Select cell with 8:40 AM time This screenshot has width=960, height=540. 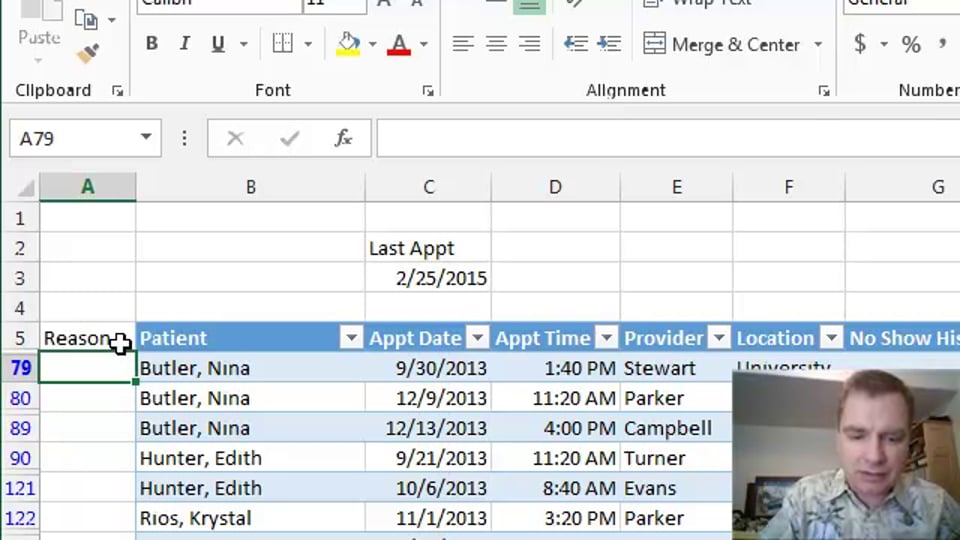click(555, 488)
